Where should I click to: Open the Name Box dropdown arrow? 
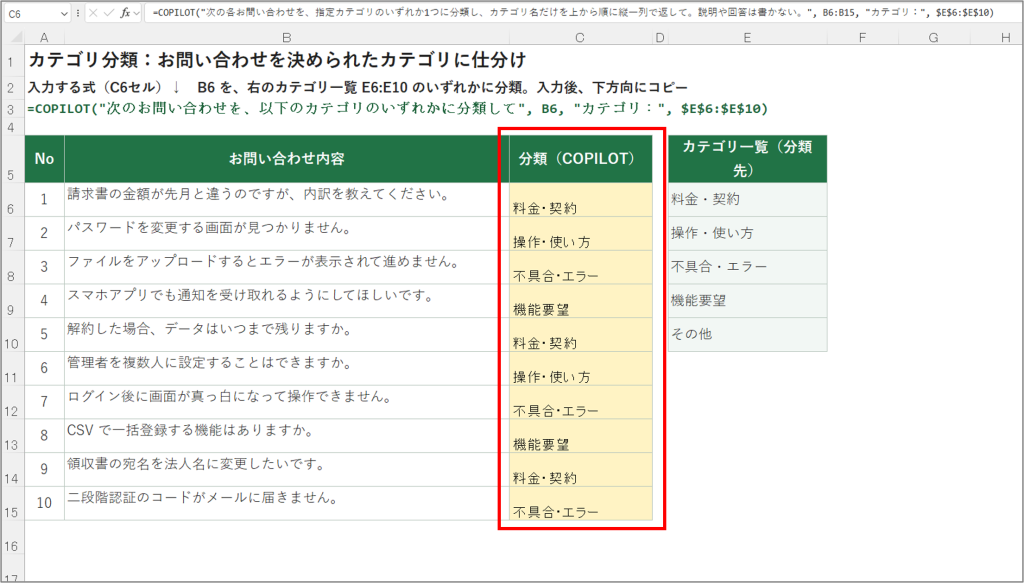coord(63,13)
